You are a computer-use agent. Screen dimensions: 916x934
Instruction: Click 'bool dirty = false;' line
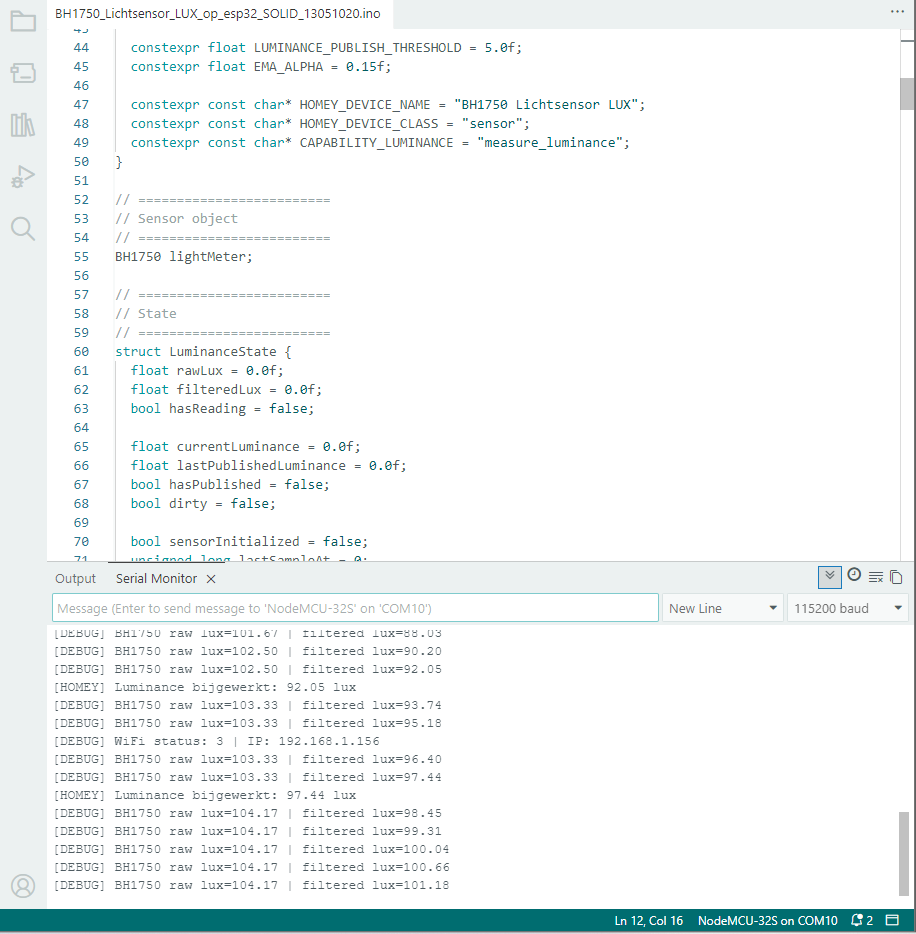point(203,504)
